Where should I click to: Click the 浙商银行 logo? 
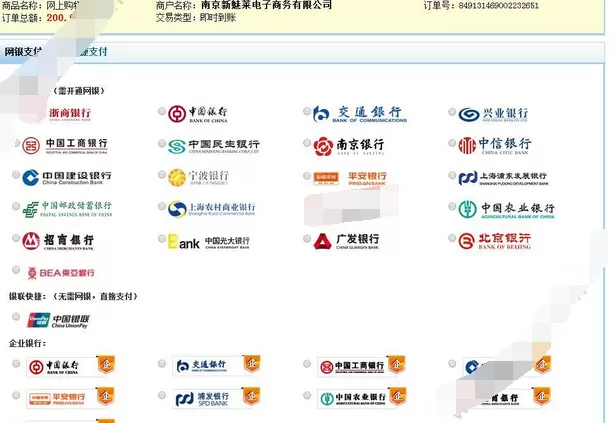click(x=70, y=114)
